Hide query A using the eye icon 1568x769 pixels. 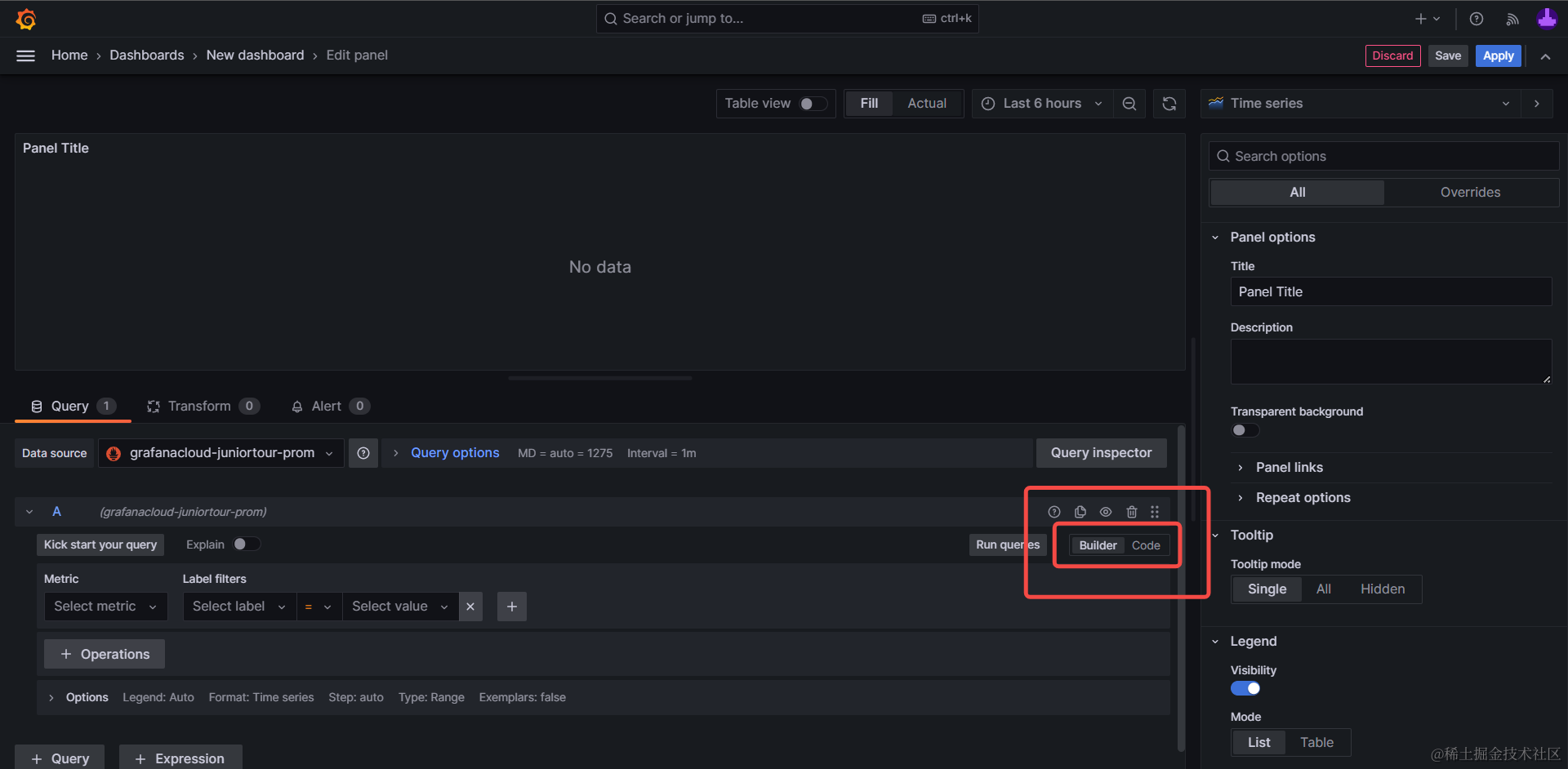[1106, 512]
